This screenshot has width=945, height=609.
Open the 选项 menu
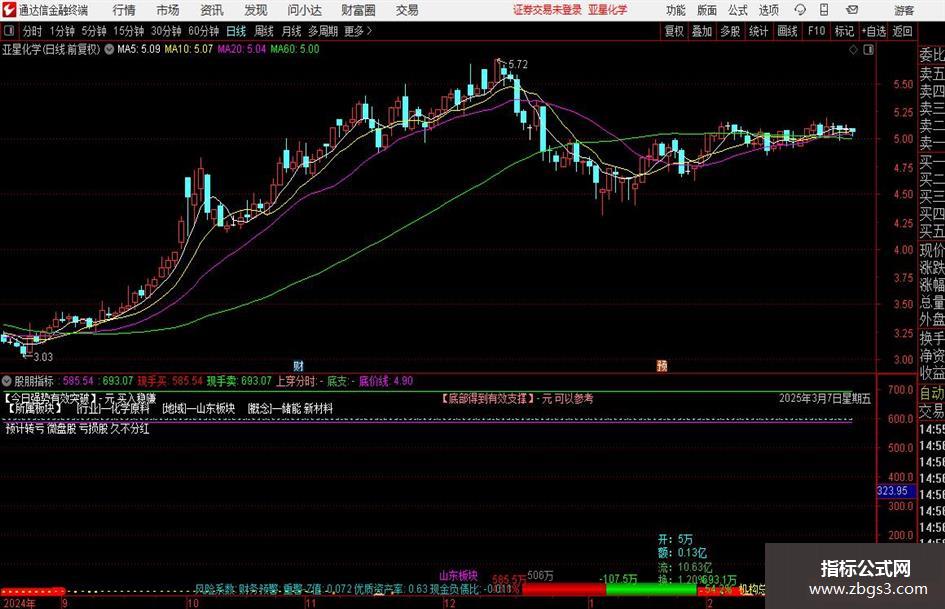(768, 10)
